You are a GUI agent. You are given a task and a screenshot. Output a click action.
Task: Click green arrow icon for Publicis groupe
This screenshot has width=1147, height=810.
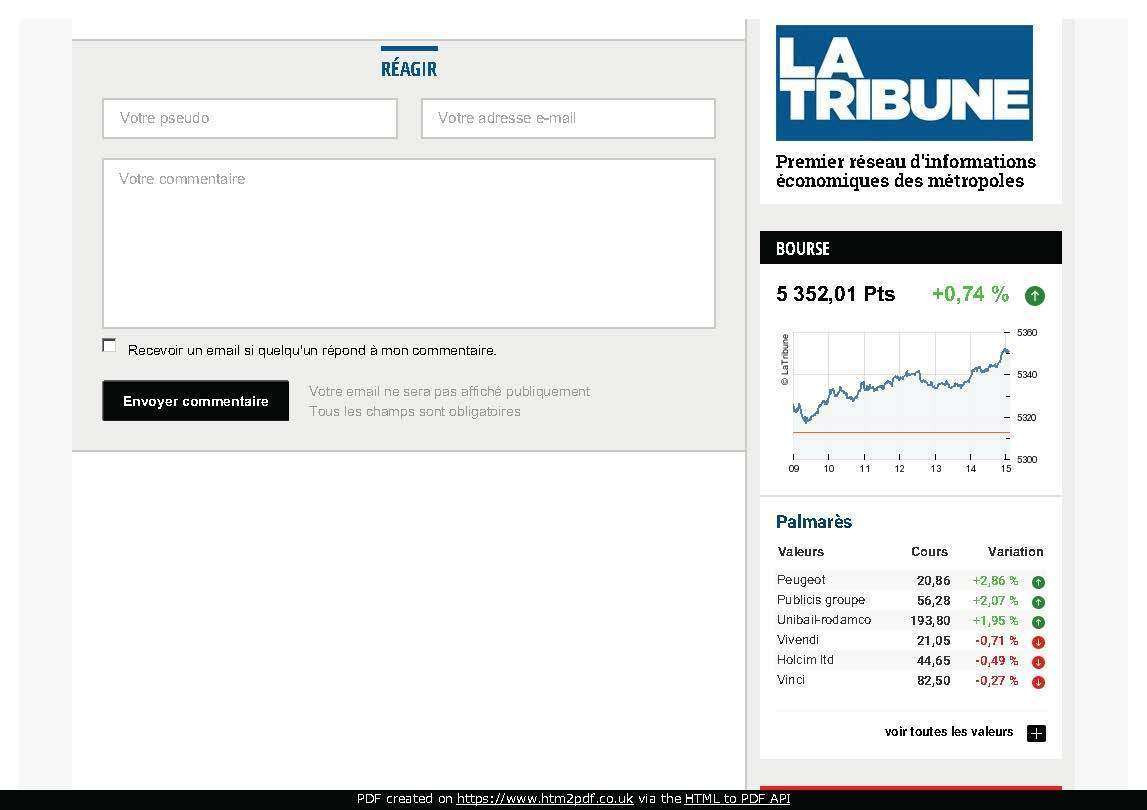pyautogui.click(x=1038, y=602)
